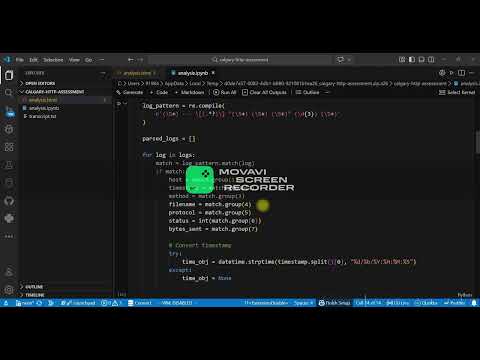Viewport: 480px width, 360px height.
Task: Open Explorer panel more actions ellipsis
Action: point(103,73)
